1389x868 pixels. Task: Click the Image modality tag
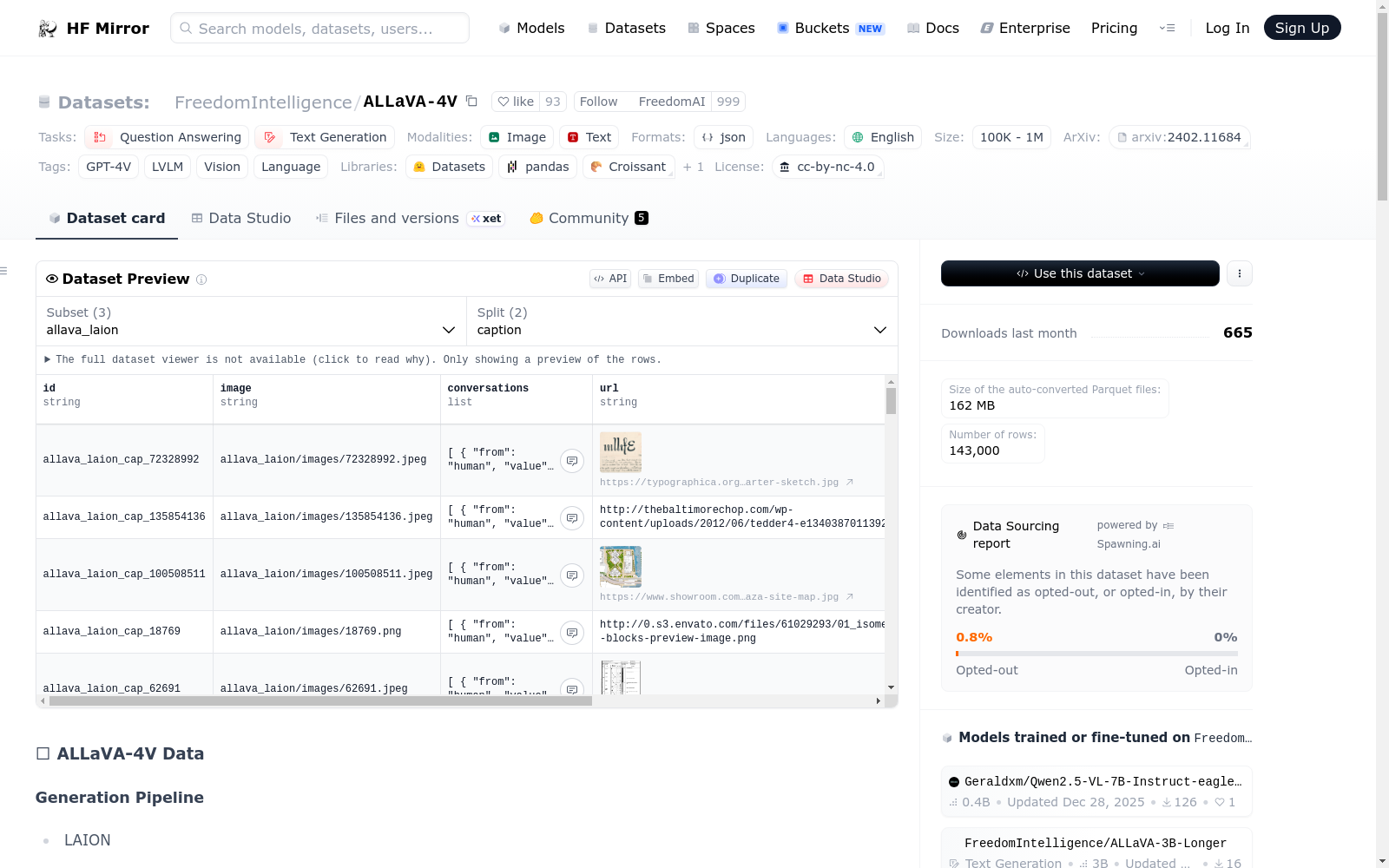coord(517,137)
